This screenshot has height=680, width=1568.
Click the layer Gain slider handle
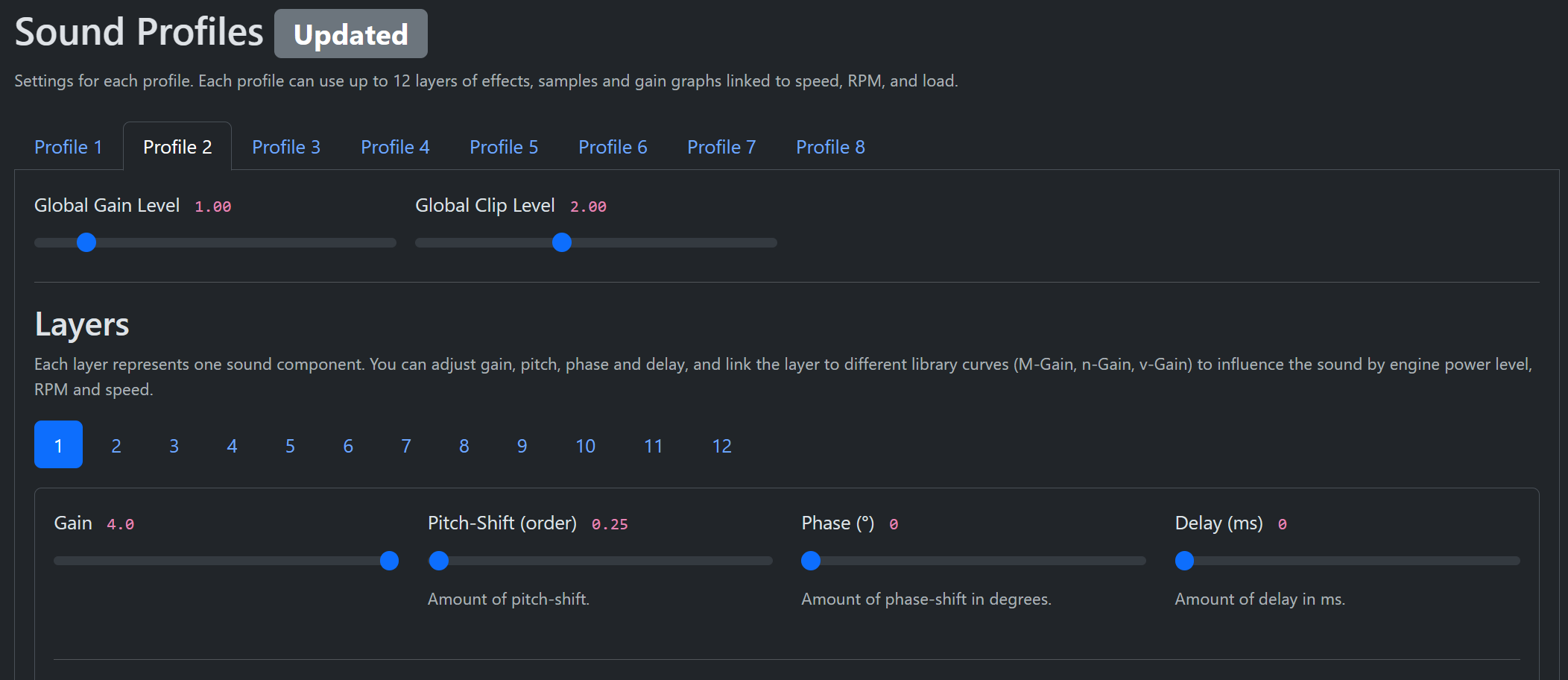389,561
